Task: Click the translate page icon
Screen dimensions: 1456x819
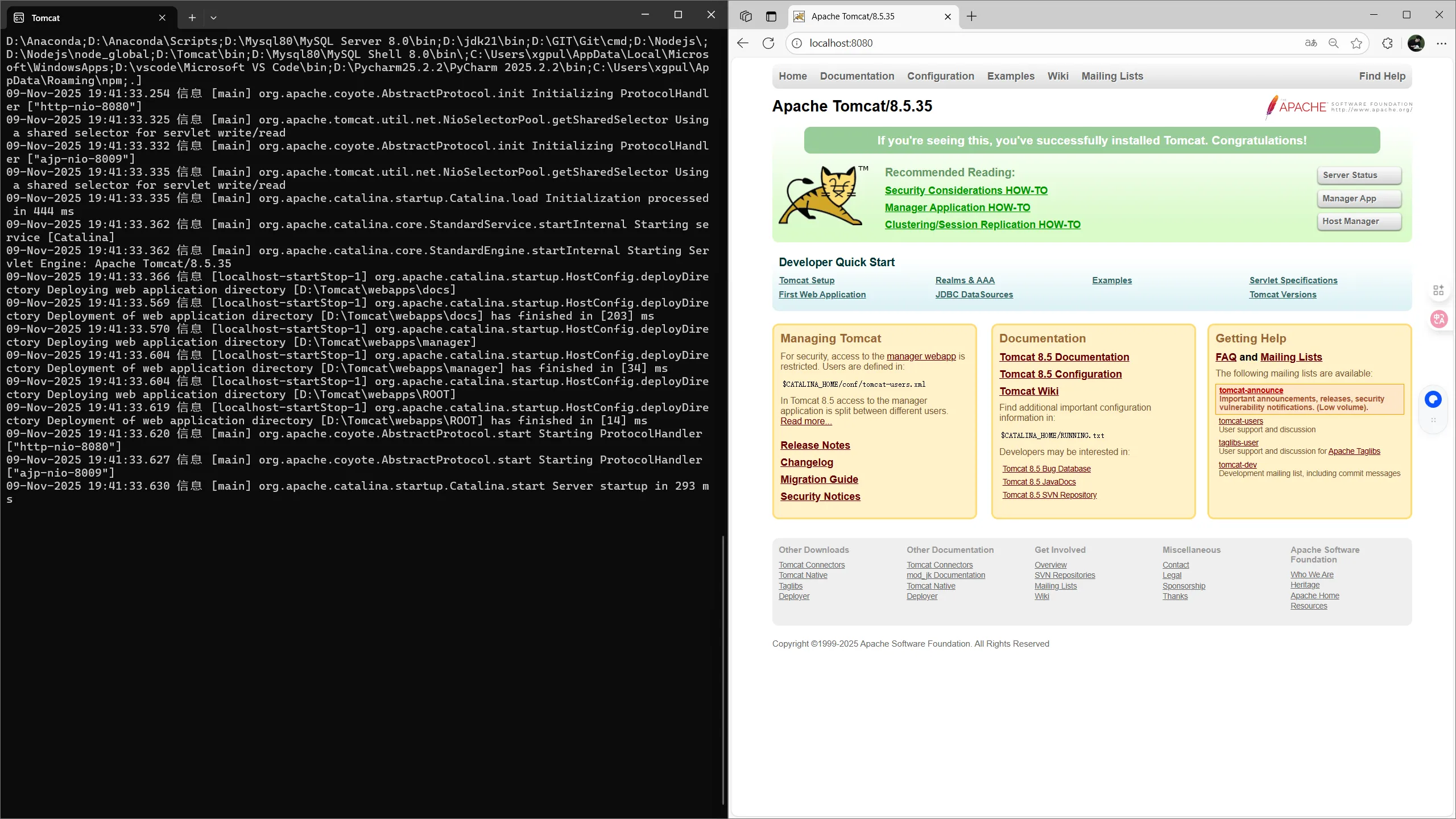Action: [x=1311, y=43]
